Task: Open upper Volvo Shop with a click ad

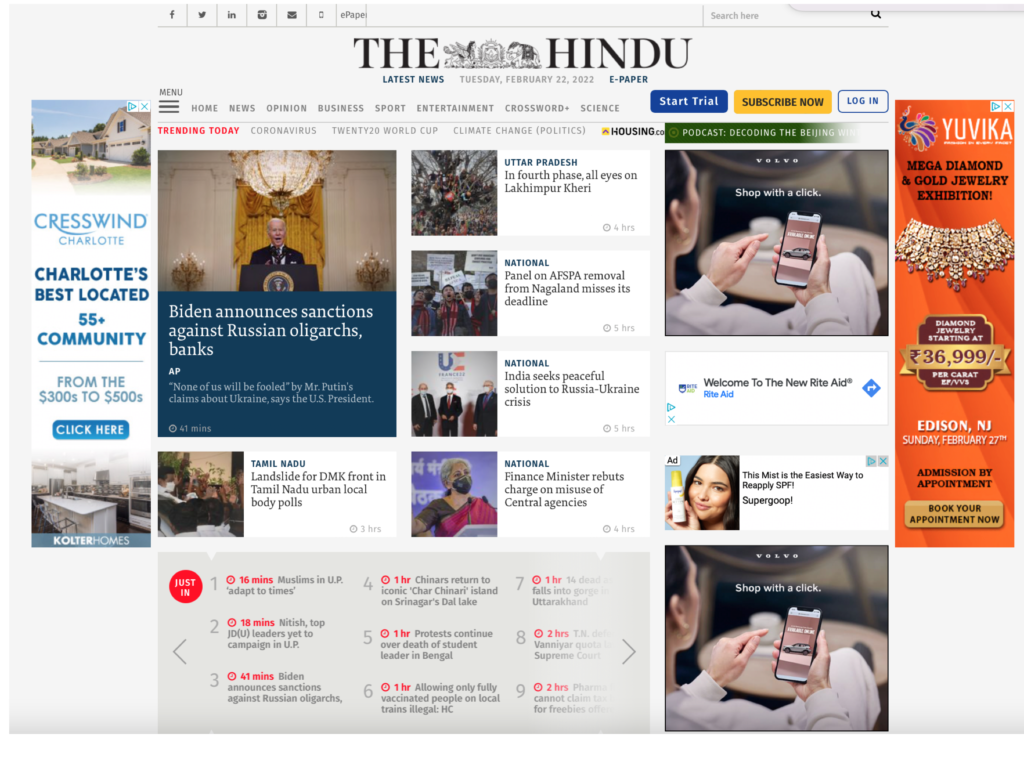Action: pyautogui.click(x=776, y=243)
